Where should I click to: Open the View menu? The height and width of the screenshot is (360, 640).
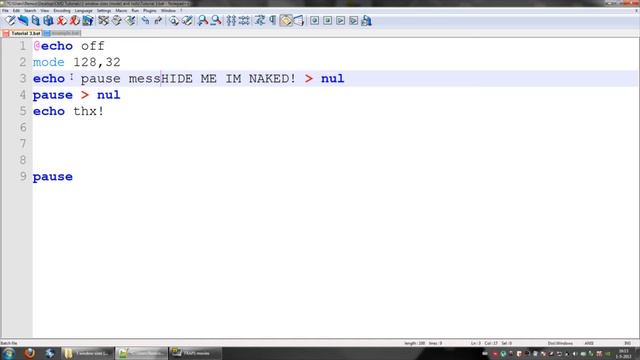tap(45, 11)
